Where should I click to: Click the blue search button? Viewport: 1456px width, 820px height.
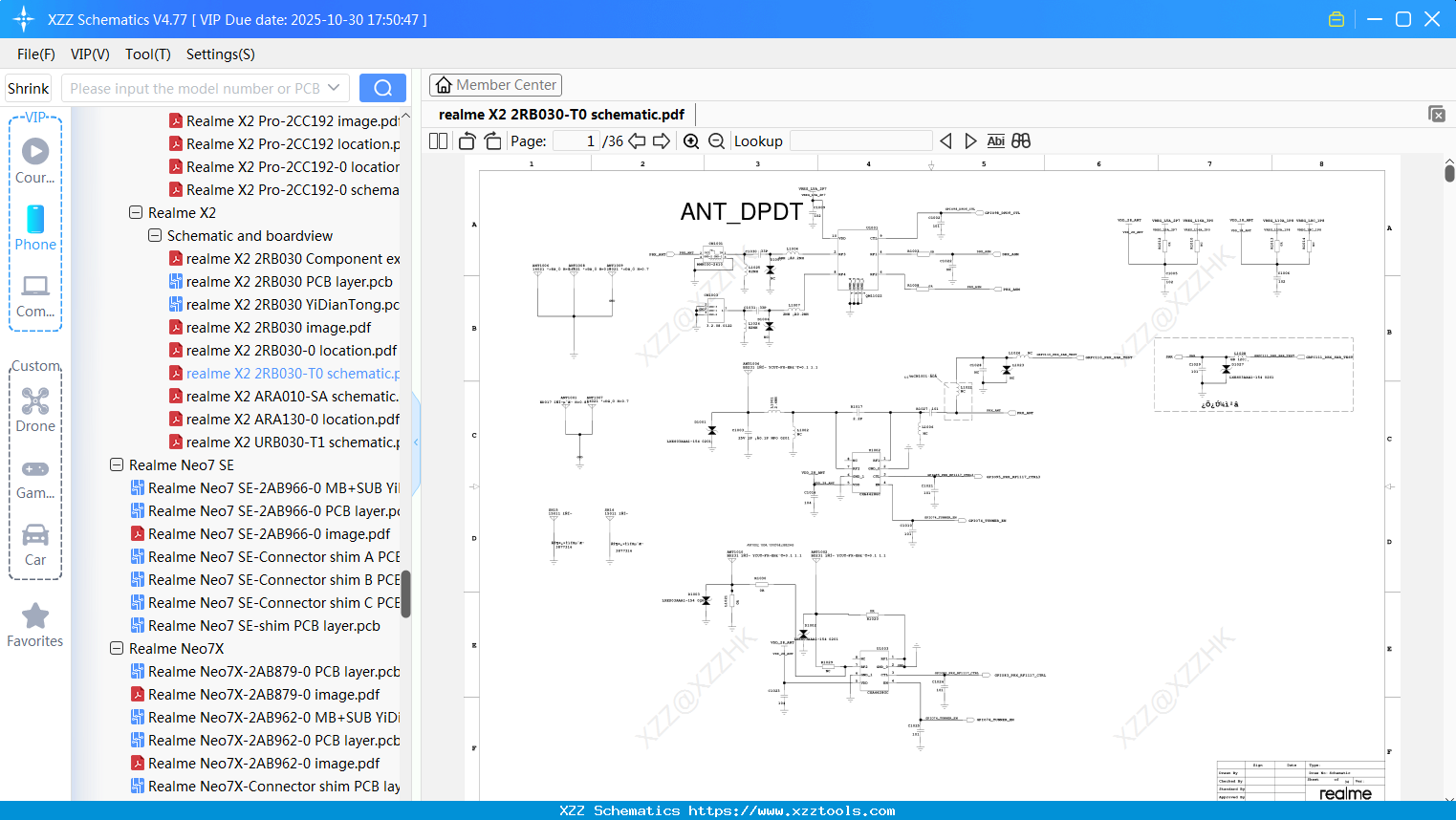click(382, 88)
